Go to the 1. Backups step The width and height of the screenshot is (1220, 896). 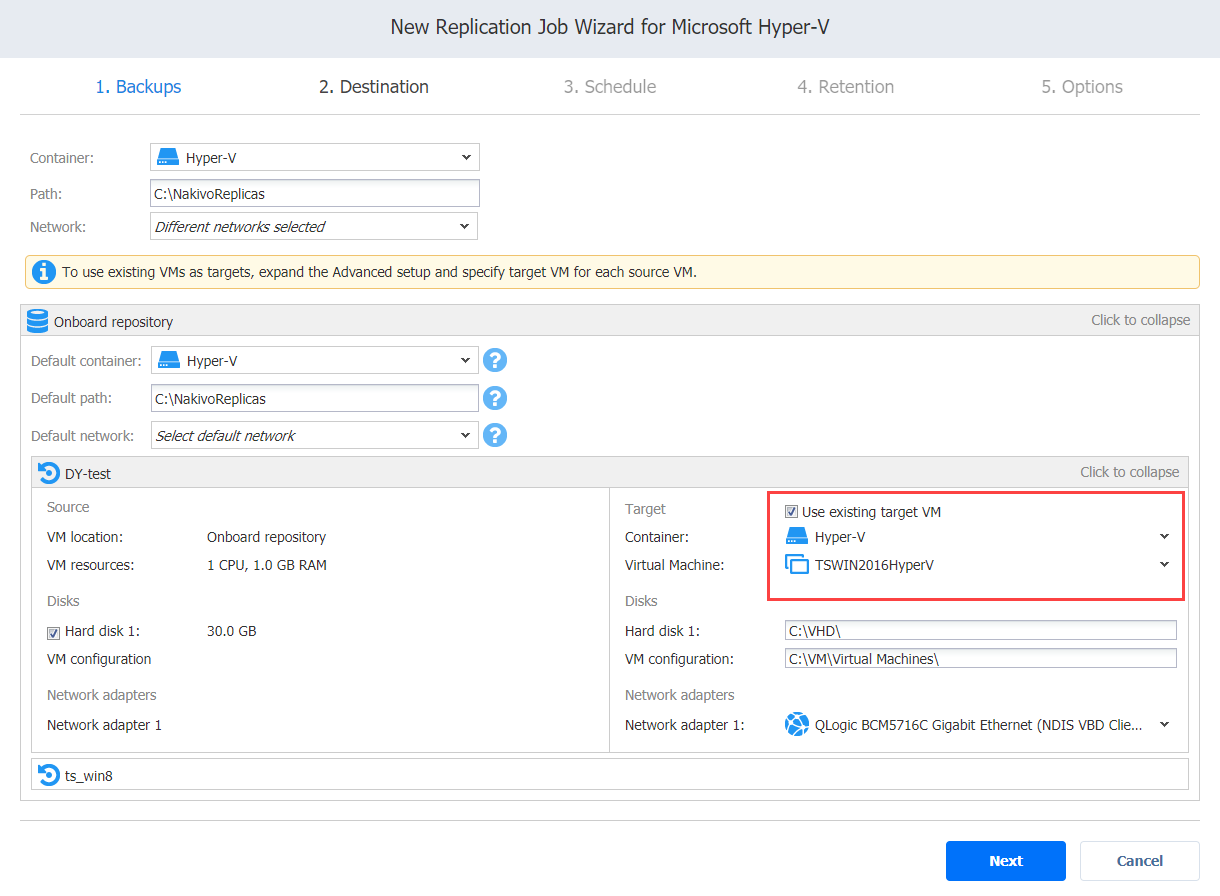[x=139, y=87]
